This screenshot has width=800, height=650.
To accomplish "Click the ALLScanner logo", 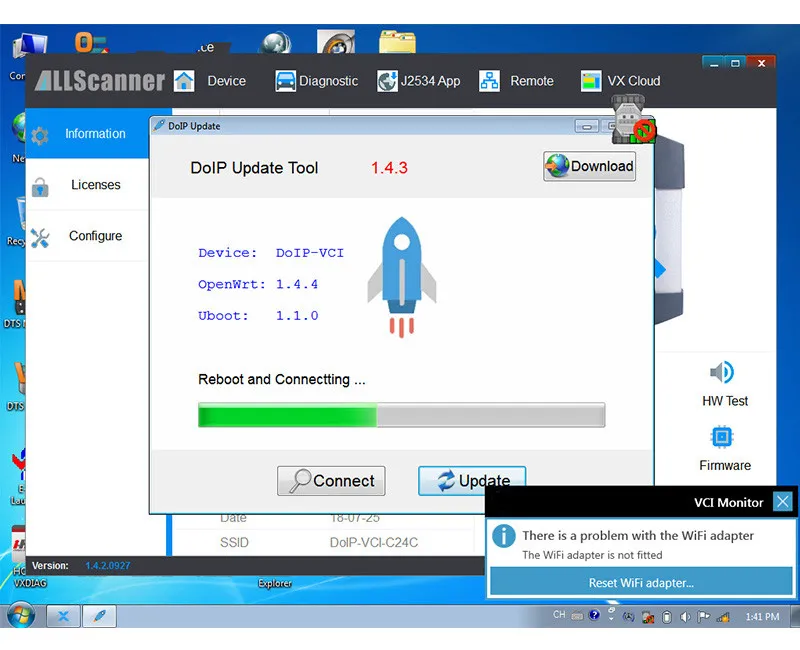I will [100, 81].
